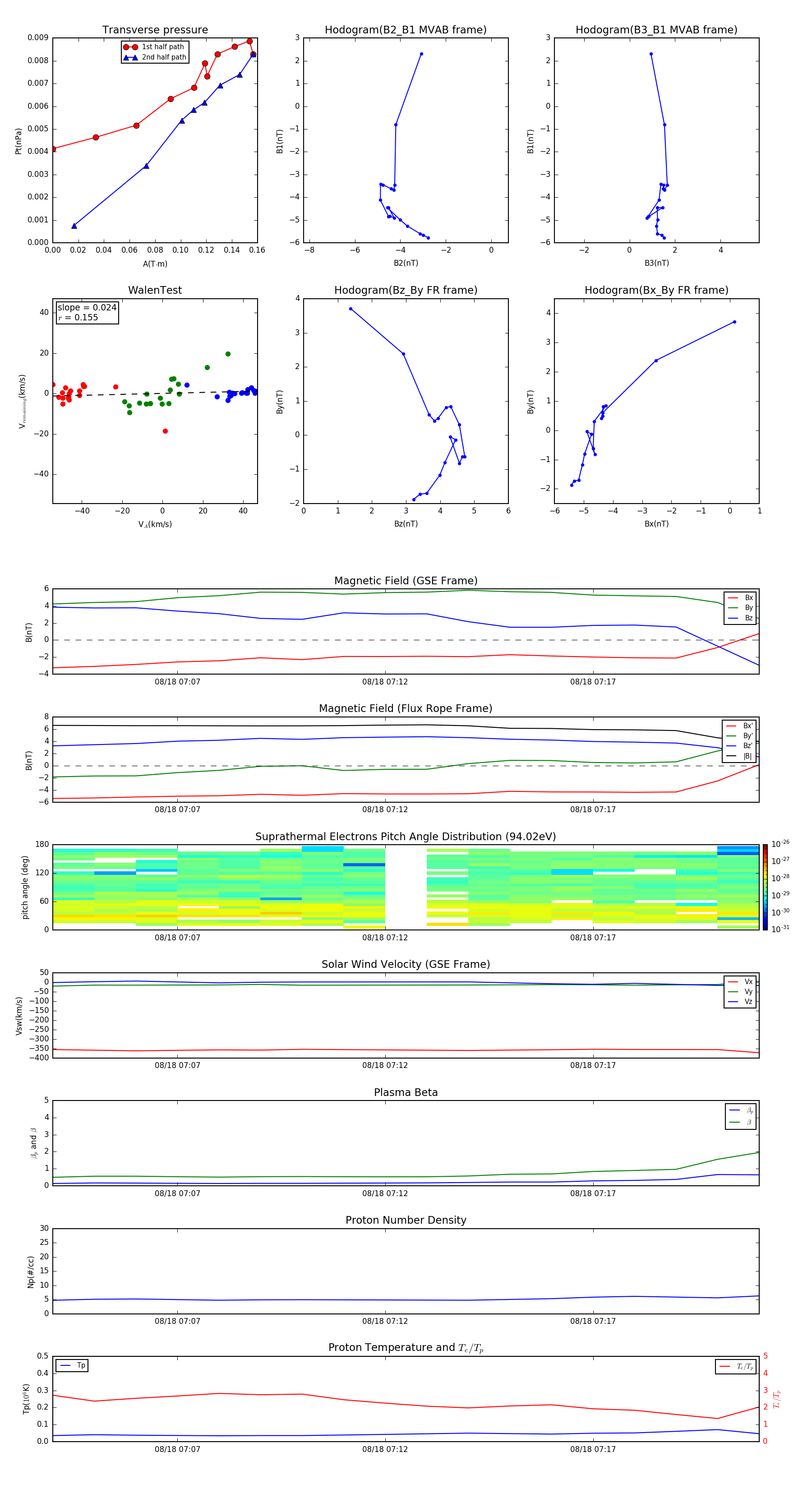The height and width of the screenshot is (1489, 812).
Task: Click the "WalenTest" plot title
Action: coord(155,290)
